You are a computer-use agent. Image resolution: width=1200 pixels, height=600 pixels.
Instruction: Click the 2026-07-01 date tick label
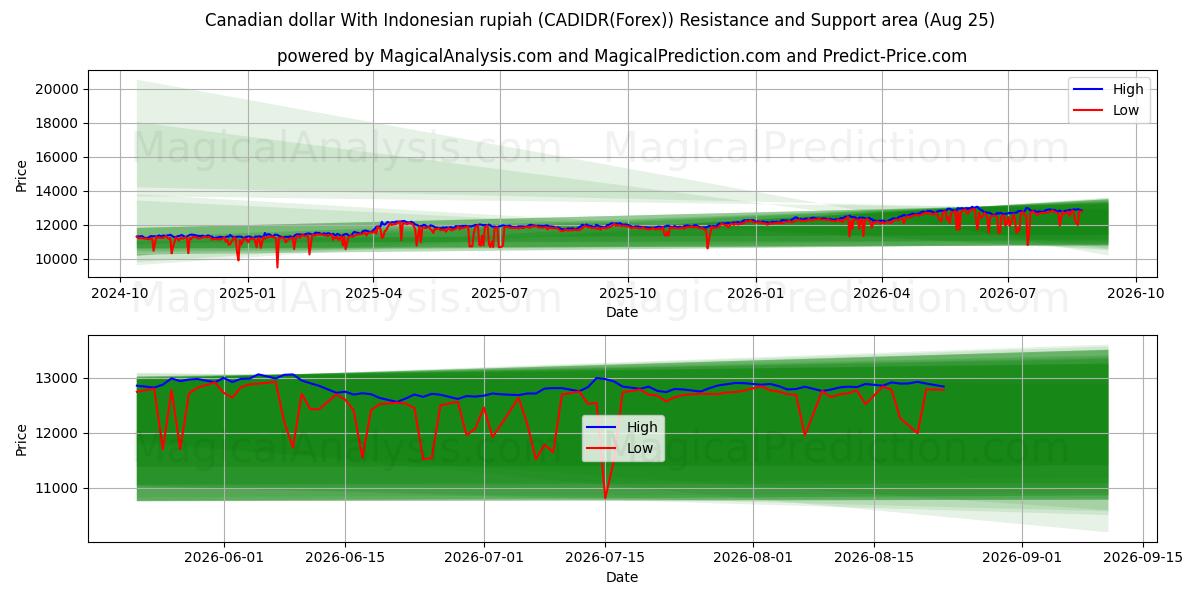click(x=484, y=558)
